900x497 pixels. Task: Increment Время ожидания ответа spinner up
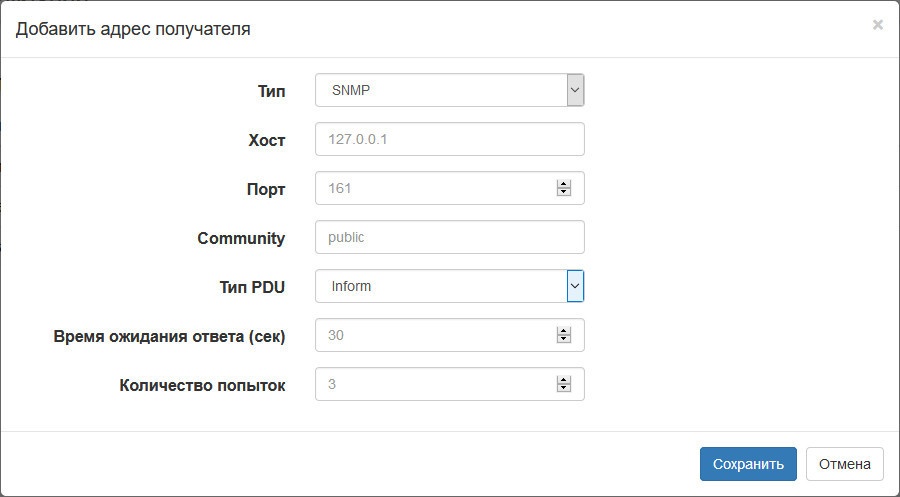pyautogui.click(x=564, y=331)
